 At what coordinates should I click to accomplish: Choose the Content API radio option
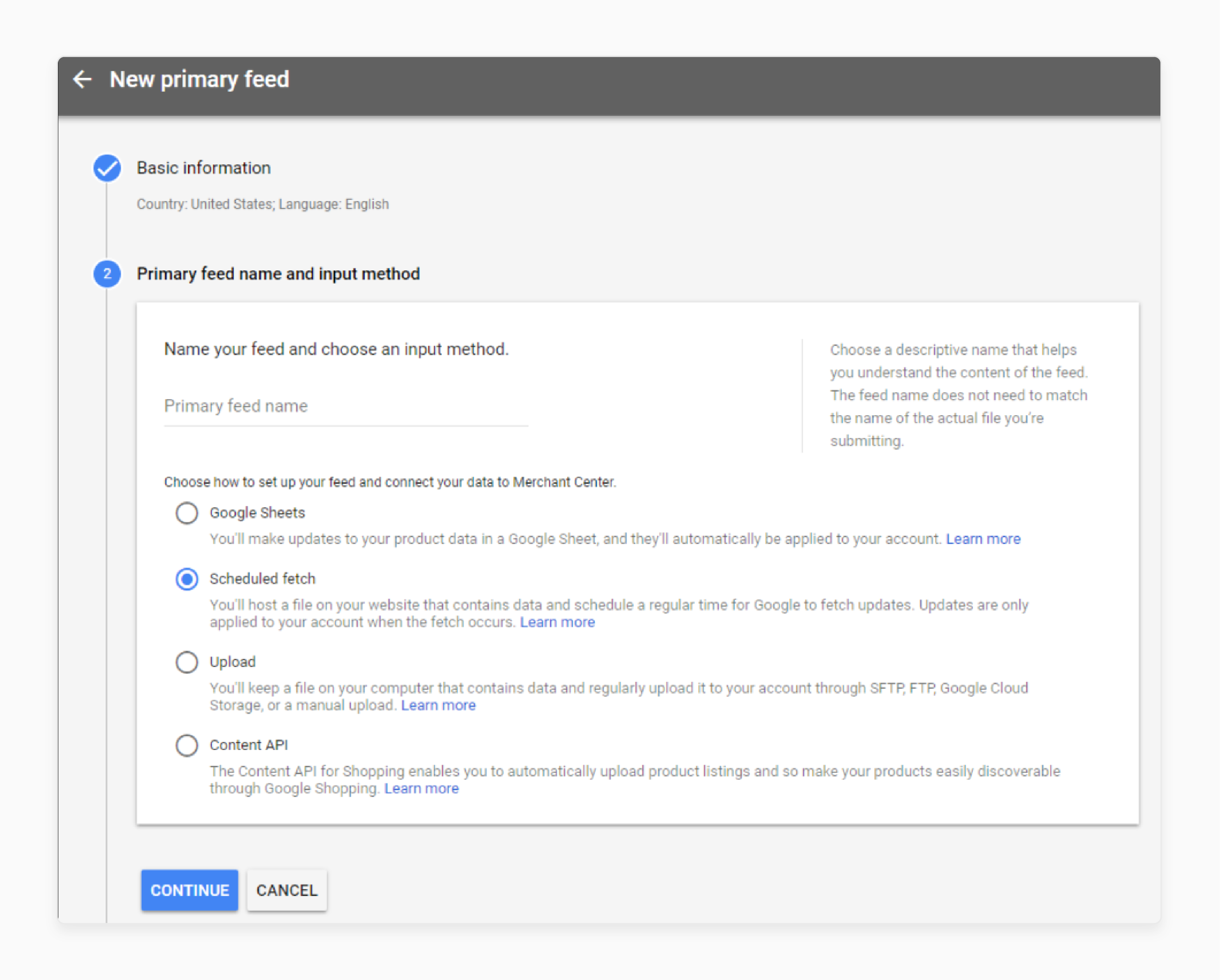pyautogui.click(x=187, y=745)
